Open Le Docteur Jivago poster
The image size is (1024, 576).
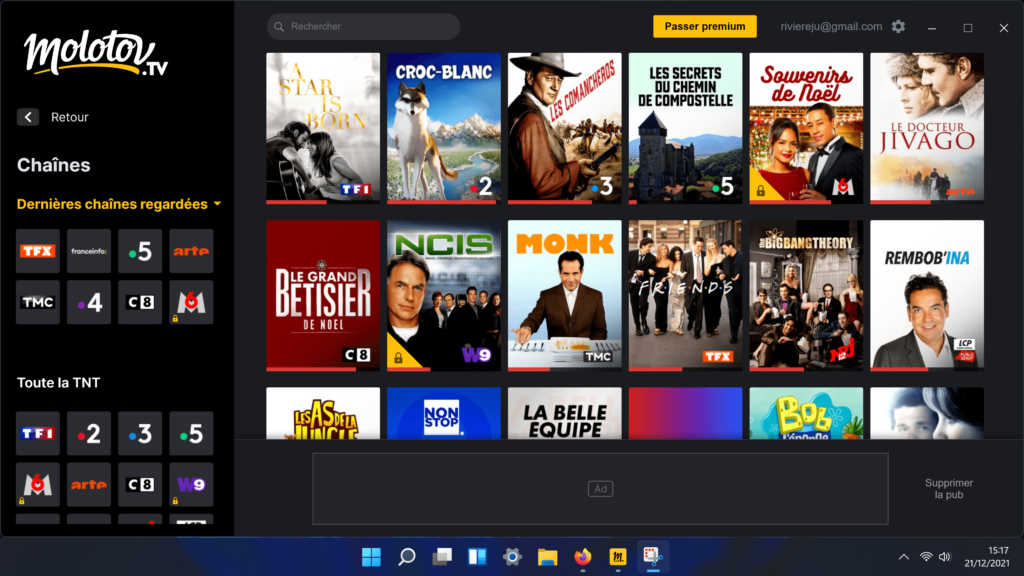click(x=927, y=128)
